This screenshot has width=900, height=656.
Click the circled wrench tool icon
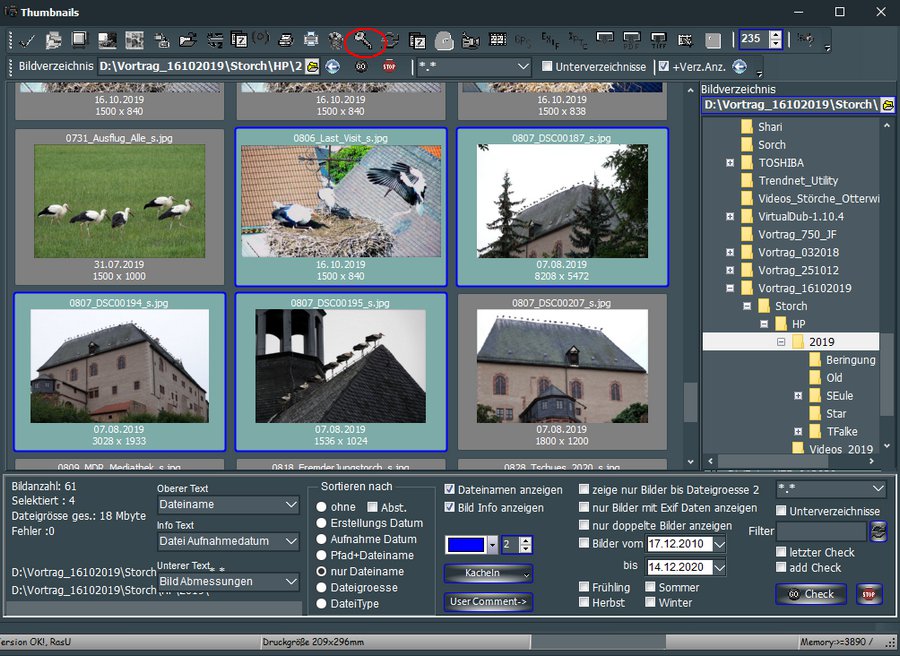363,41
